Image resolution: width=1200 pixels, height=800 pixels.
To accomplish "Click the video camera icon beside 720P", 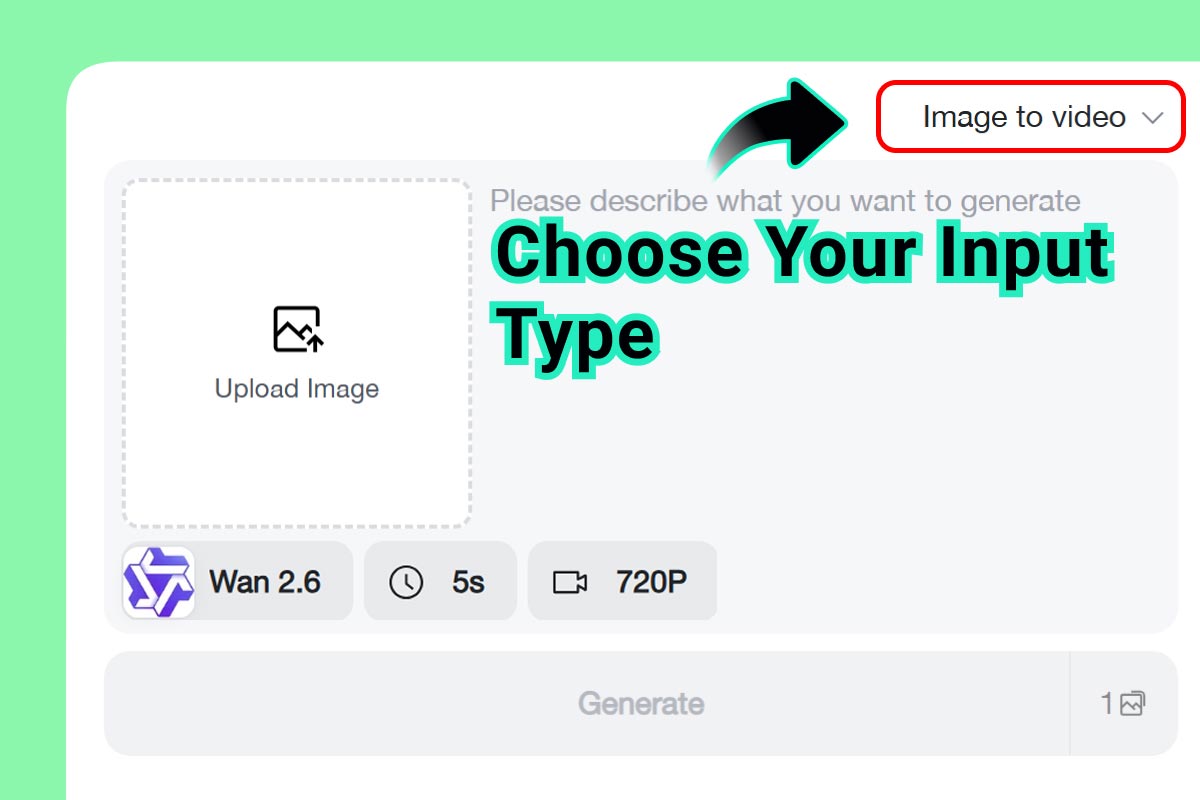I will 570,581.
